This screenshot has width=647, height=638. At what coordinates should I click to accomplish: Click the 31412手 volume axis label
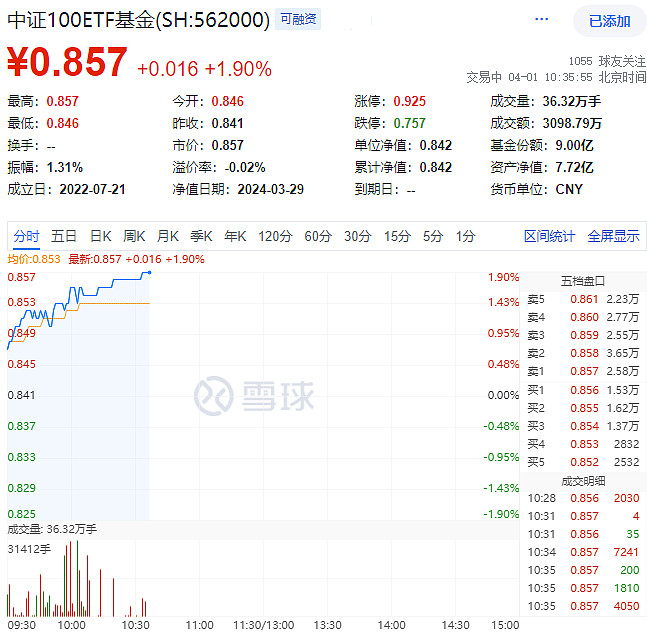pos(29,549)
